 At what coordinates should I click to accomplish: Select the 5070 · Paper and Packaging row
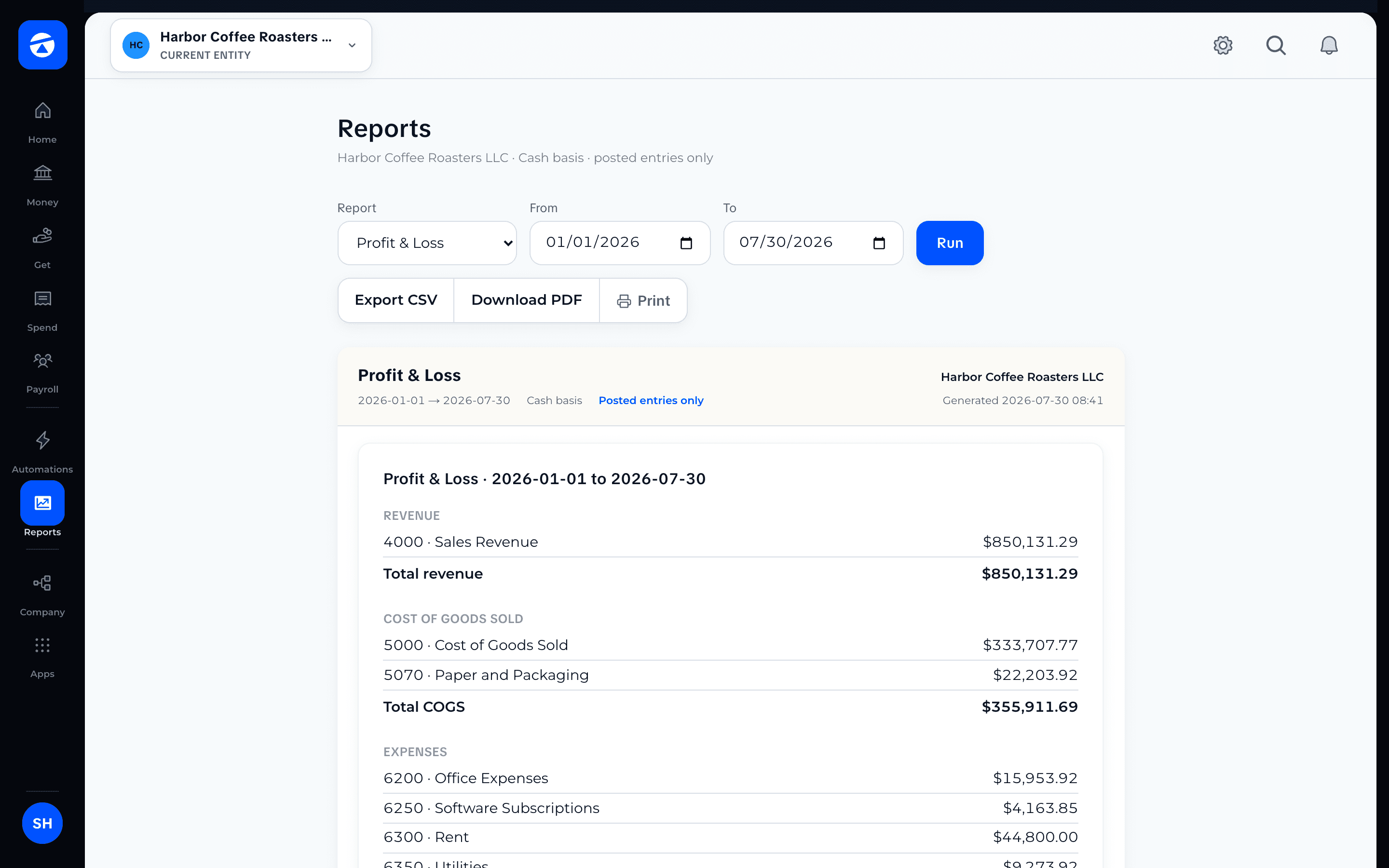click(730, 675)
